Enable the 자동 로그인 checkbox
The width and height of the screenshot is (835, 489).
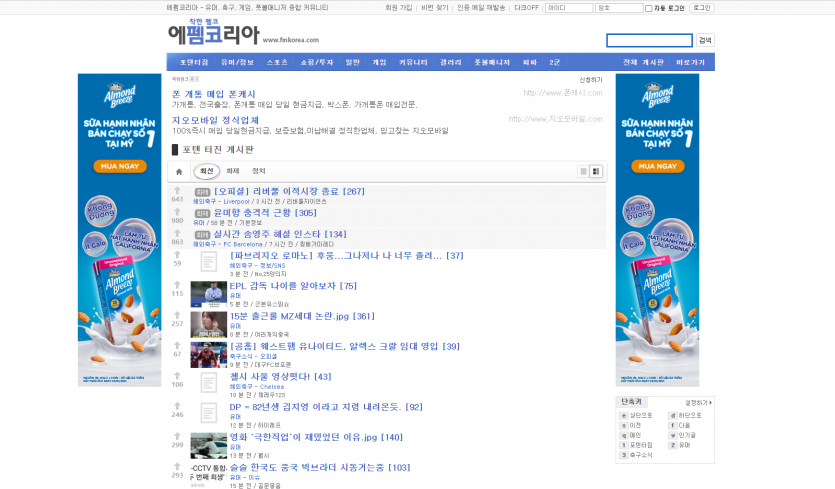coord(649,8)
